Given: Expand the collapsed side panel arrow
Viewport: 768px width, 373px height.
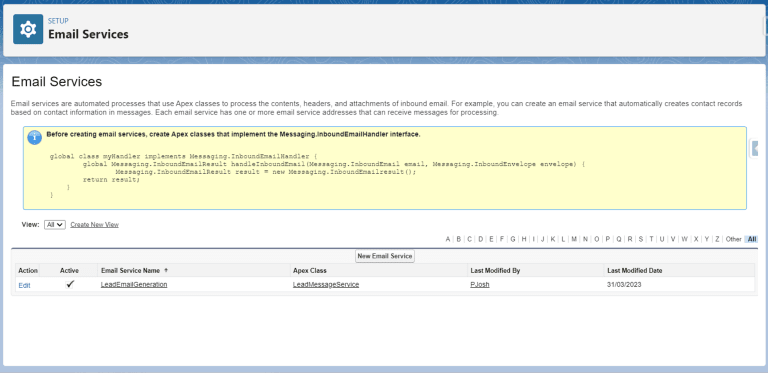Looking at the screenshot, I should (755, 149).
